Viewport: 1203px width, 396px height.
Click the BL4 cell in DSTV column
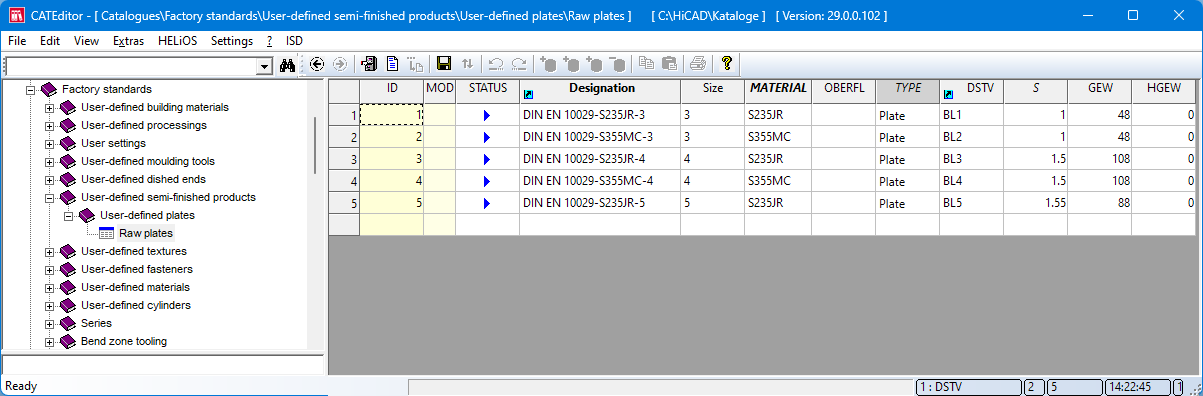pyautogui.click(x=971, y=181)
